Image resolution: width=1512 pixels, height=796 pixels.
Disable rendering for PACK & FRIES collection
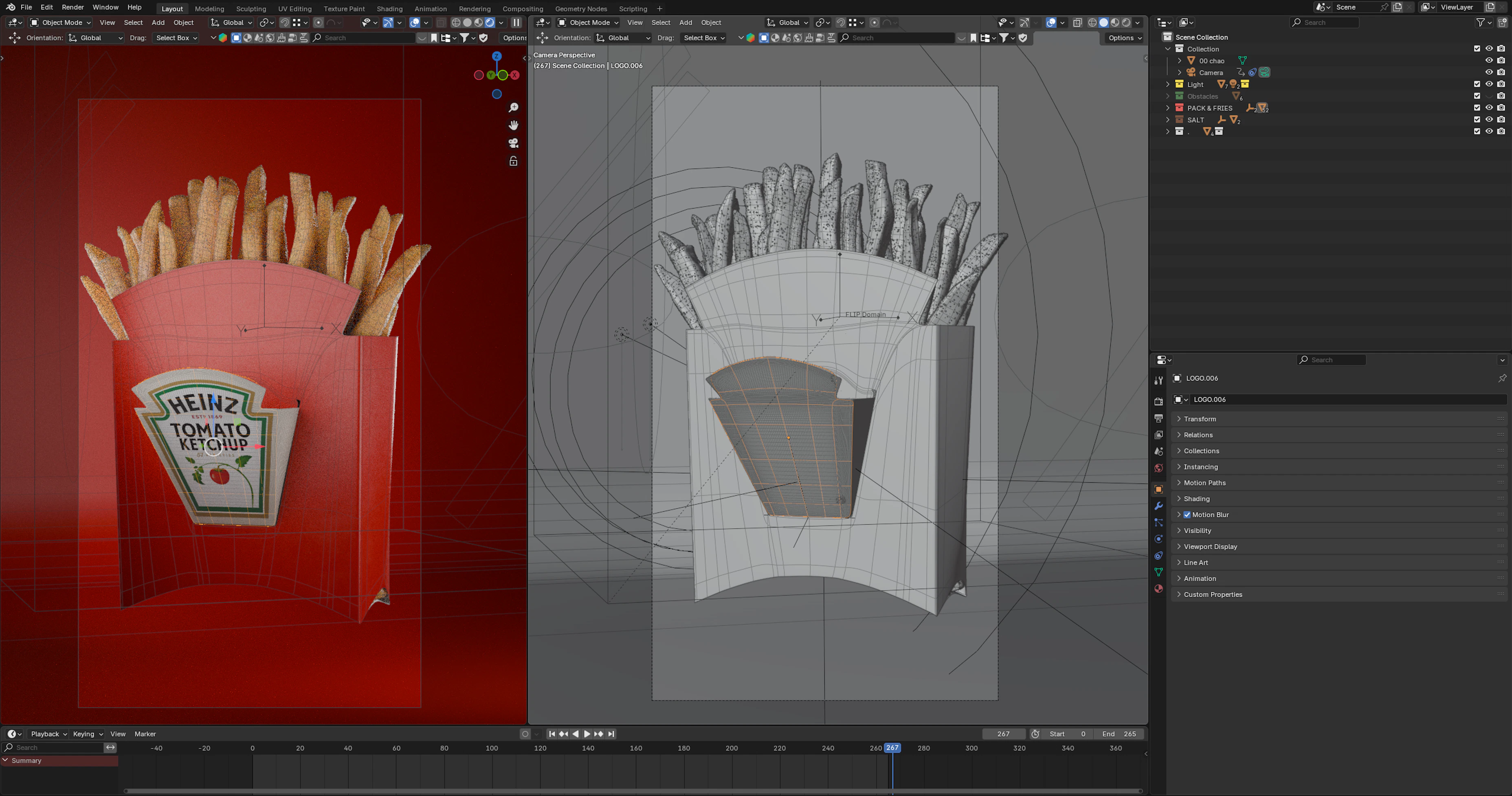tap(1501, 108)
